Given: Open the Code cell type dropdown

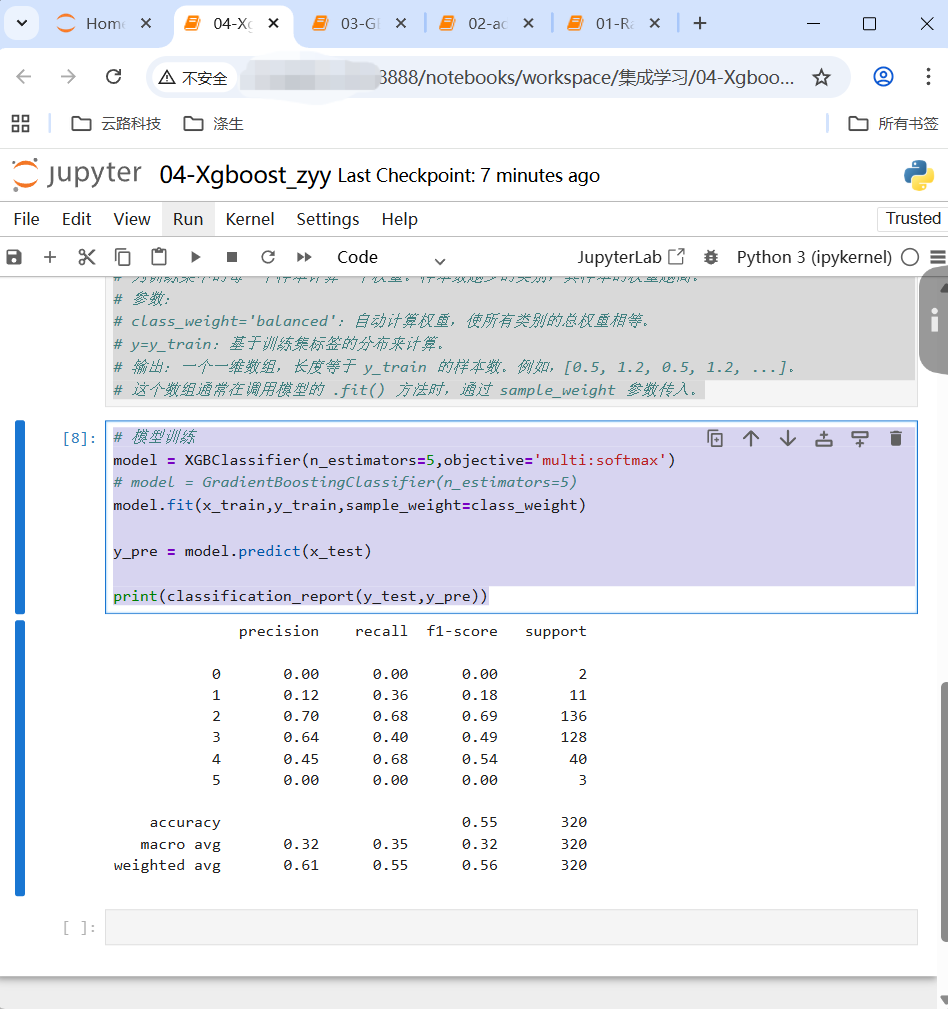Looking at the screenshot, I should tap(390, 257).
